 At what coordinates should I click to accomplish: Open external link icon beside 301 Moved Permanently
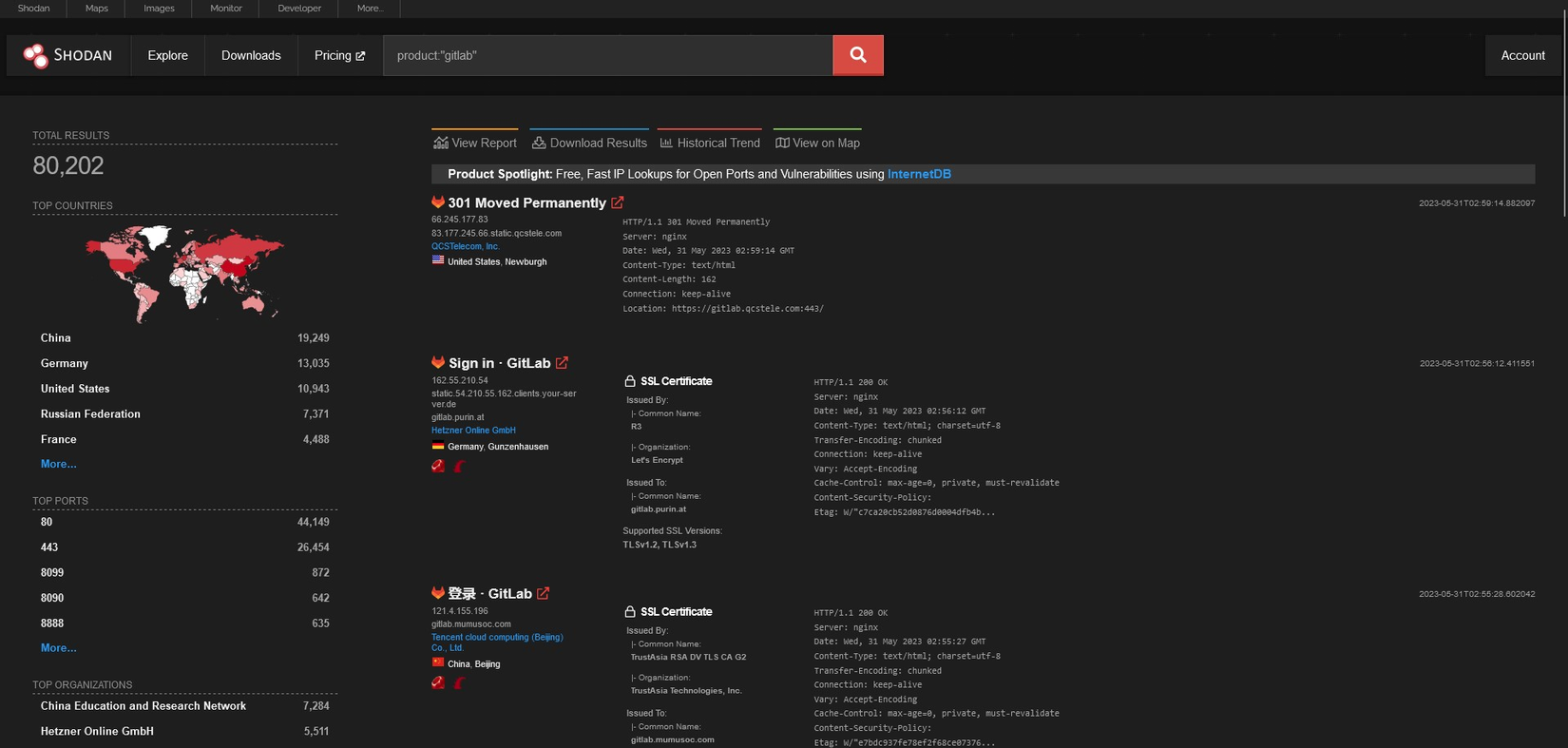[x=618, y=202]
